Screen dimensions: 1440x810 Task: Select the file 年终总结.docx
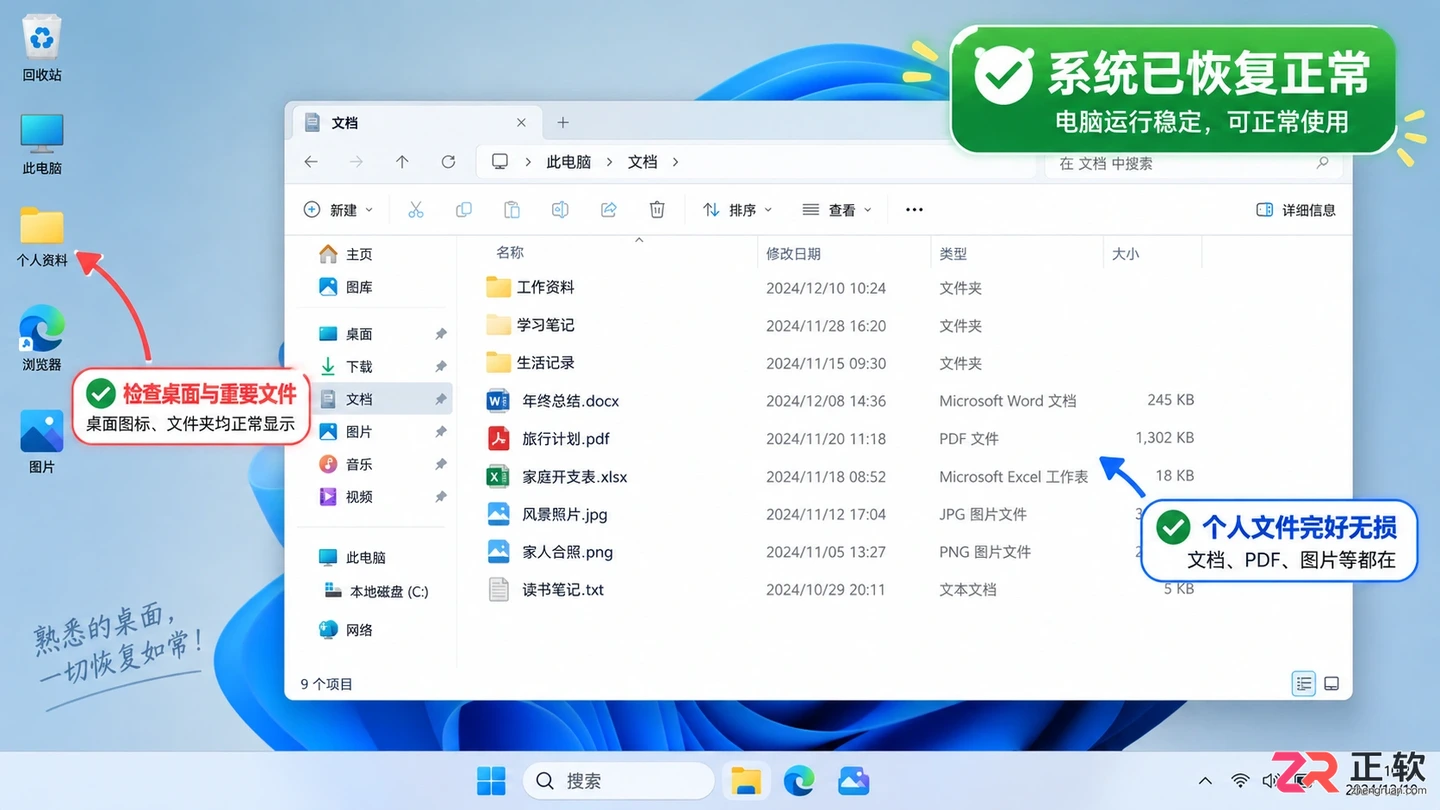coord(552,401)
